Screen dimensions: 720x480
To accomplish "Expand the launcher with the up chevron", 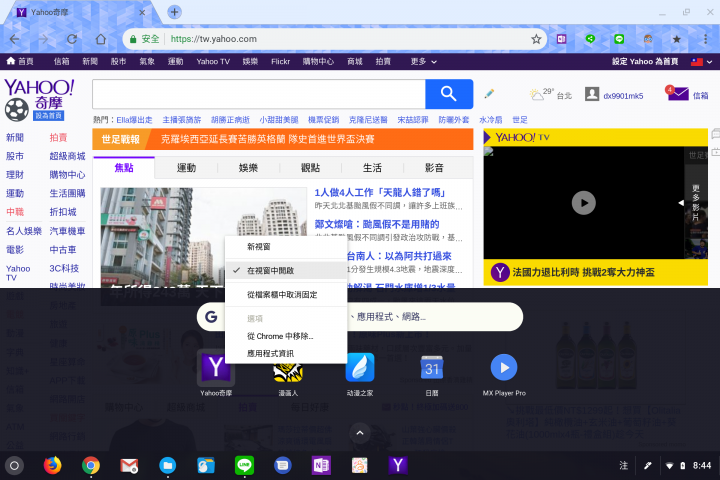I will [x=360, y=433].
